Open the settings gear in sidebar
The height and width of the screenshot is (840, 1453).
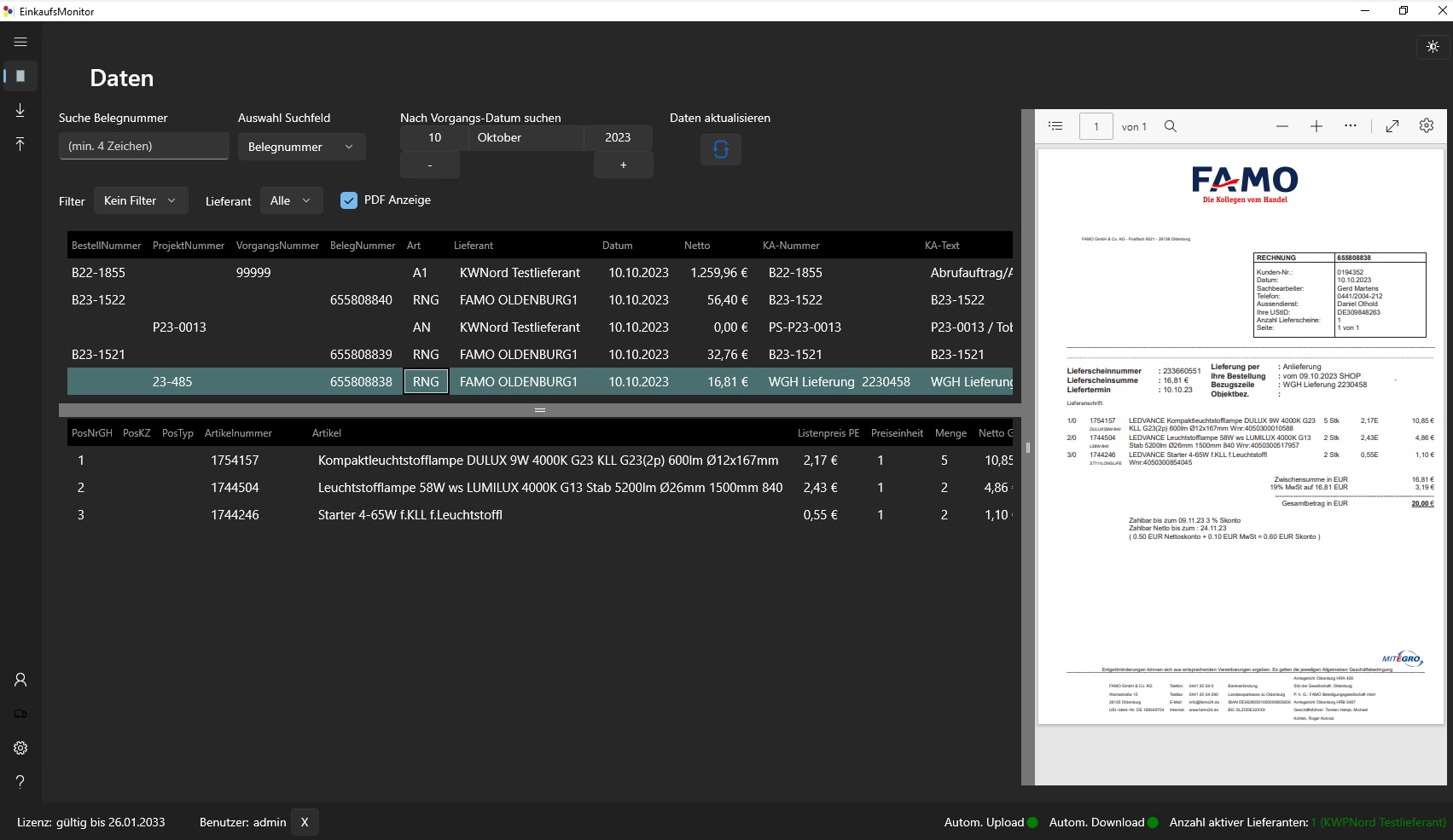point(20,748)
